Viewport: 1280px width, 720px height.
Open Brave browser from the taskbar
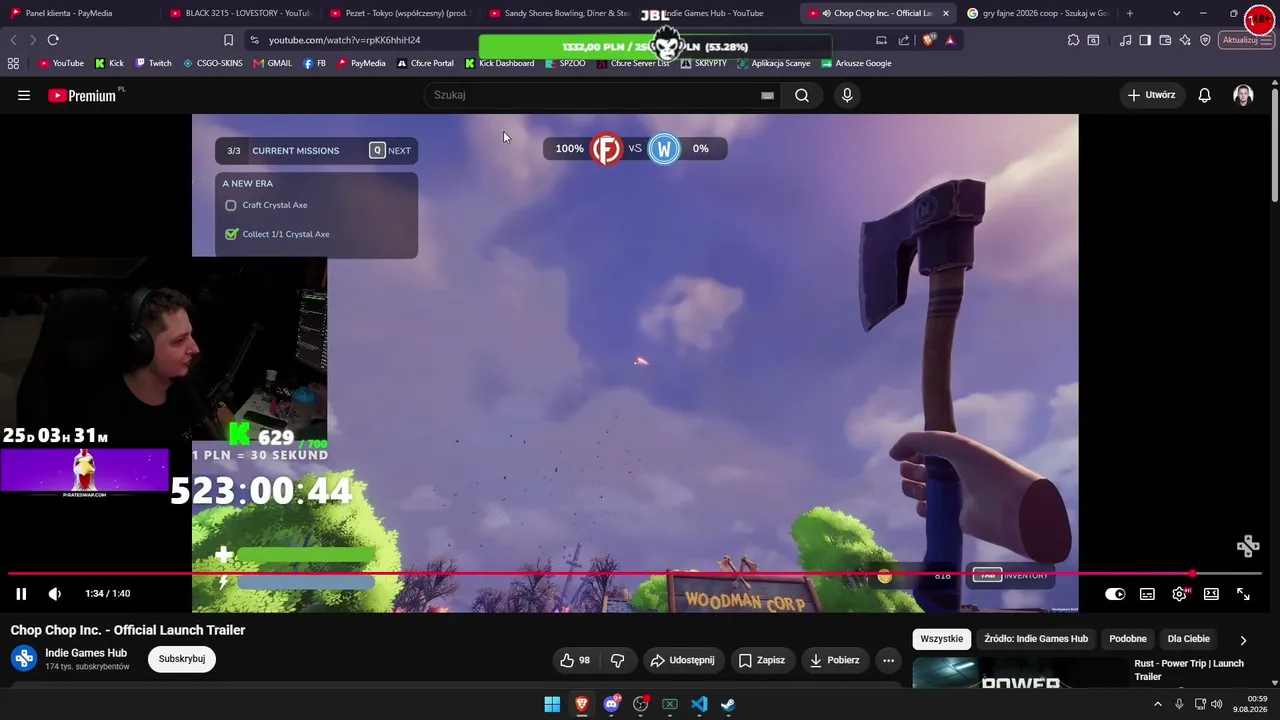pyautogui.click(x=581, y=704)
